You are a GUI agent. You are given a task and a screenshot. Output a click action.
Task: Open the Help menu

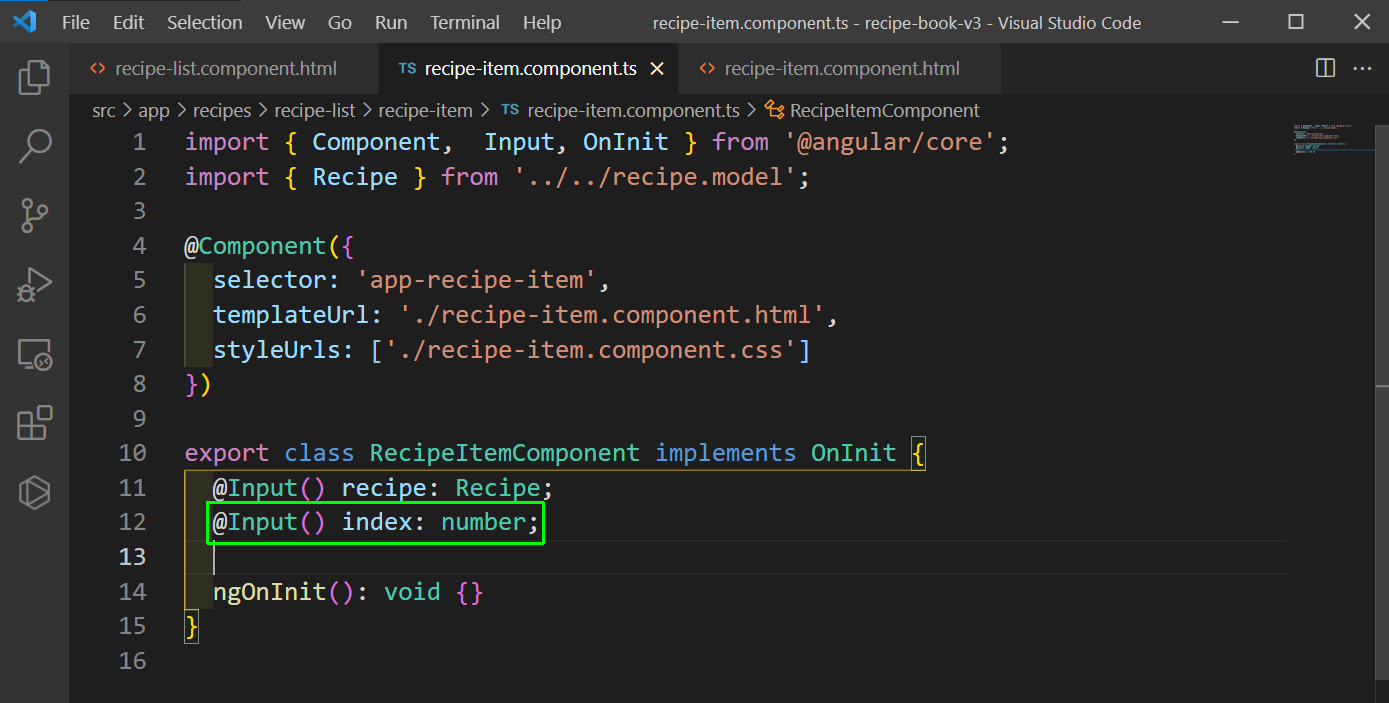point(542,22)
